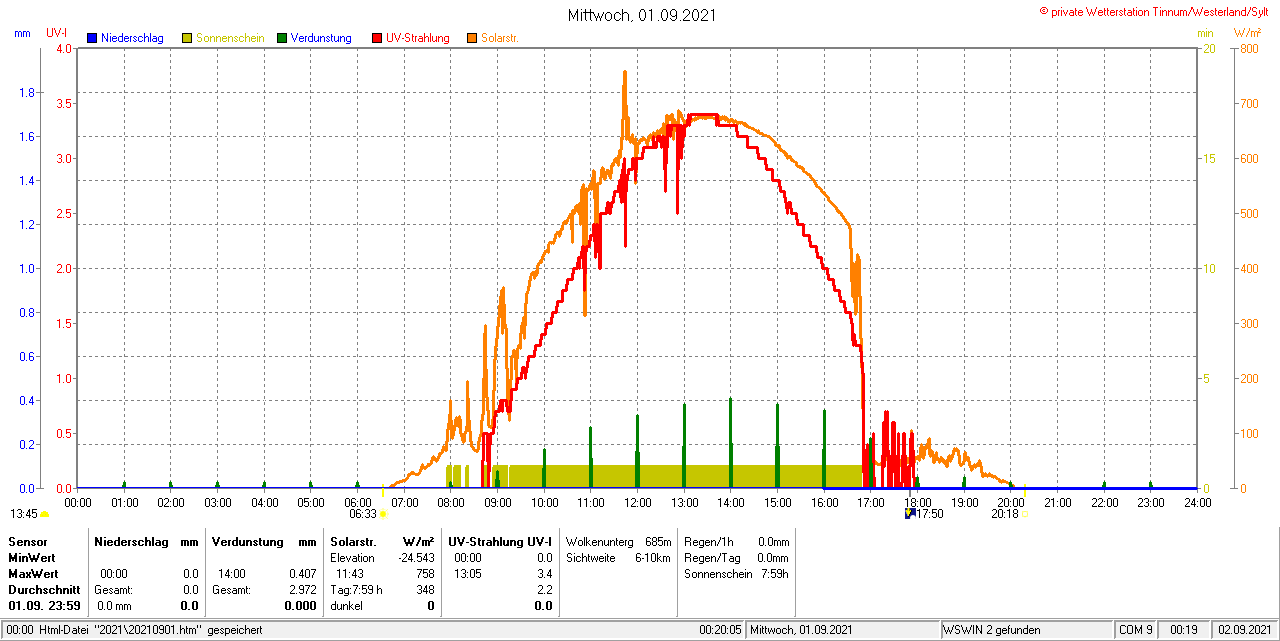This screenshot has width=1280, height=641.
Task: Click the 24:00 time axis label
Action: [1197, 502]
